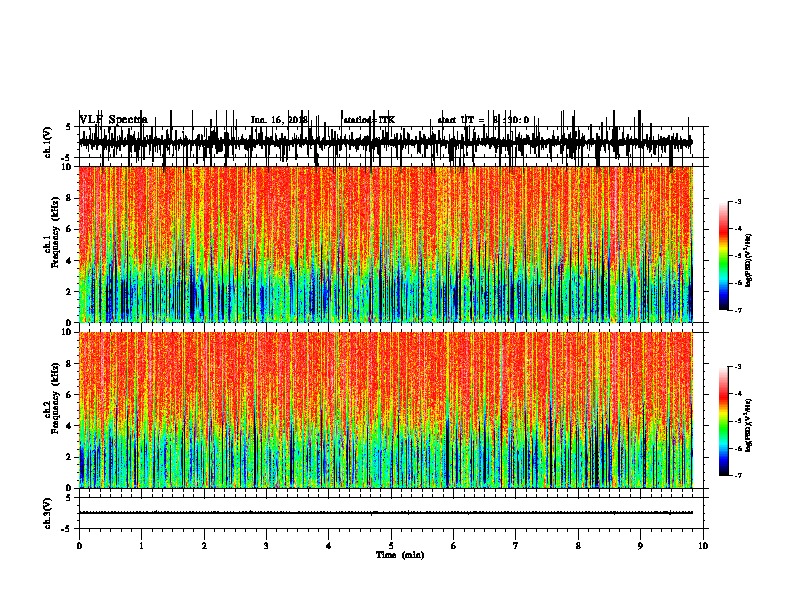792x612 pixels.
Task: Click the 'station=ITK' header text
Action: click(x=369, y=120)
